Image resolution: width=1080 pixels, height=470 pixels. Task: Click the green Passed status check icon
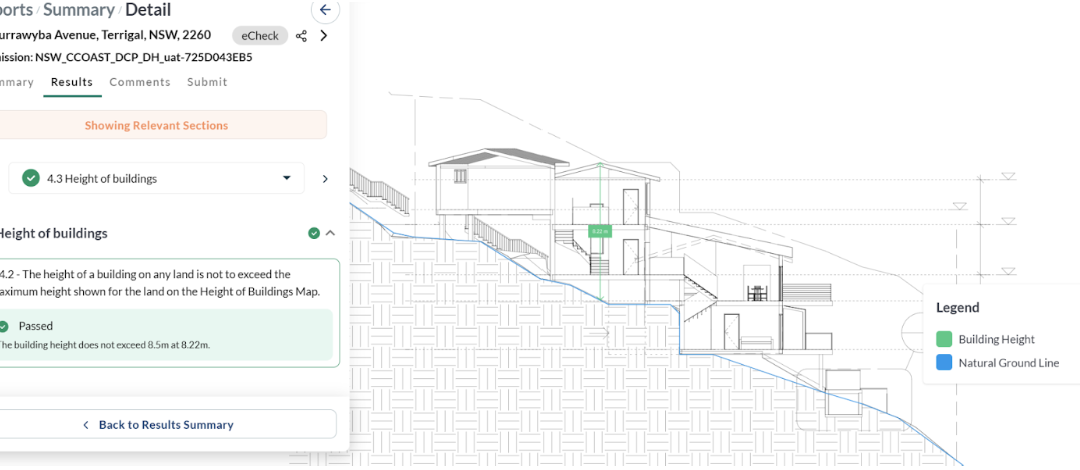3,326
